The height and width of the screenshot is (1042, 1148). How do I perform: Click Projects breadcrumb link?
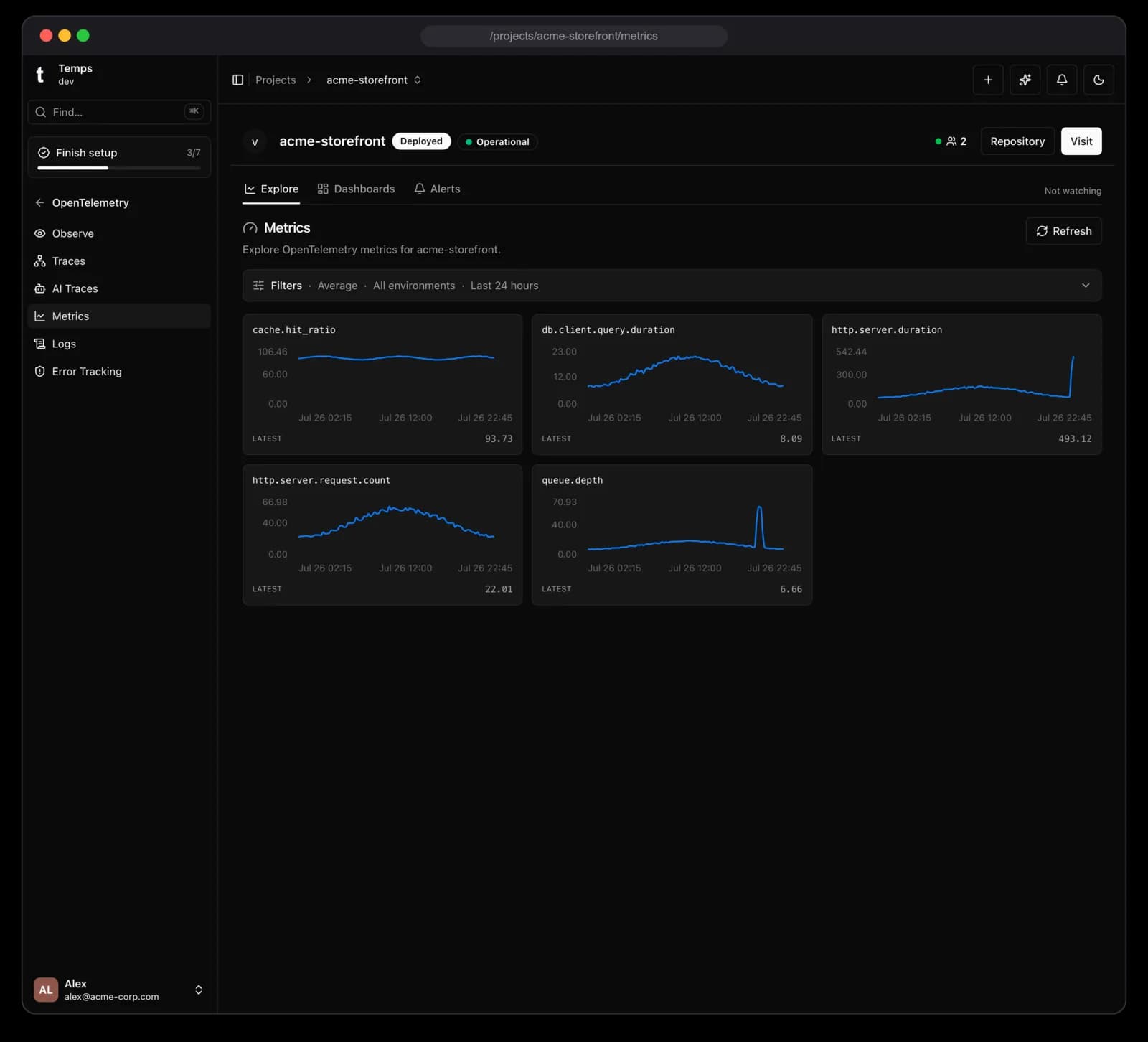click(x=276, y=80)
